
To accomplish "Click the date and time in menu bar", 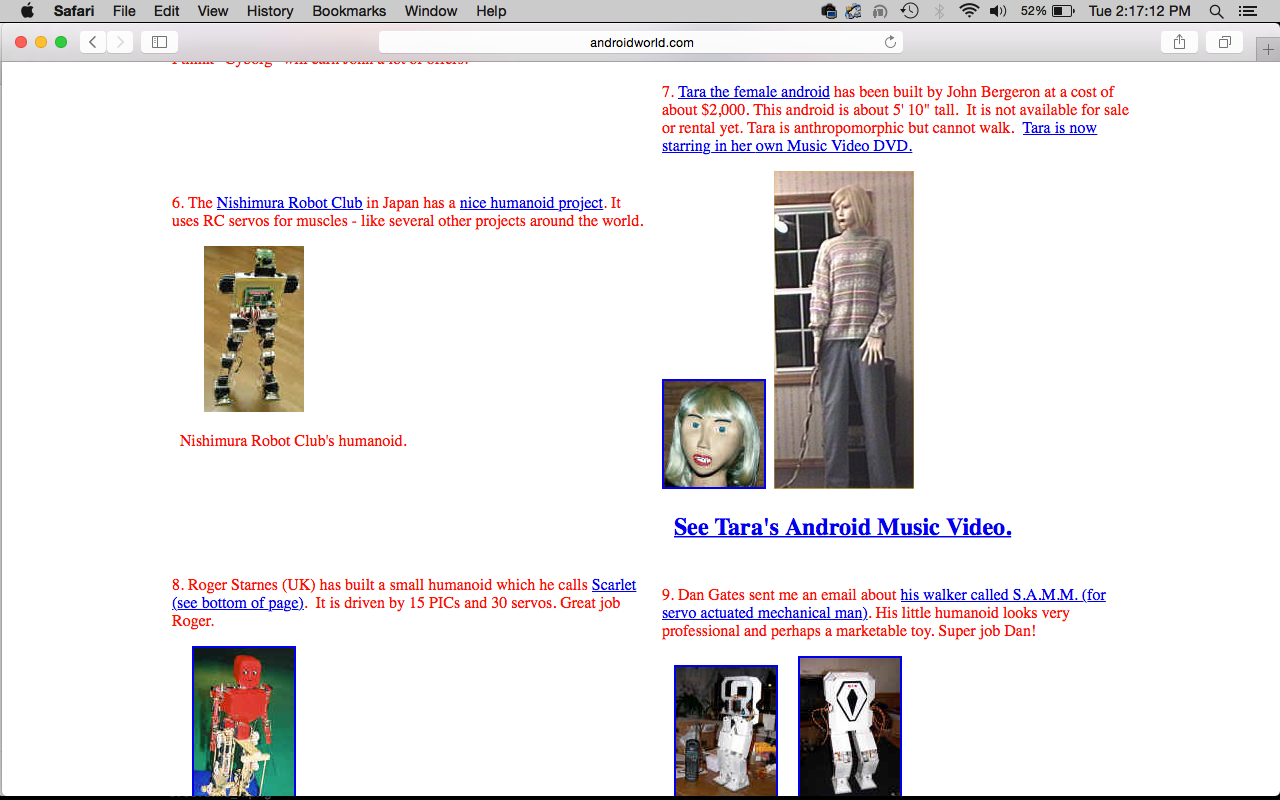I will pyautogui.click(x=1140, y=11).
